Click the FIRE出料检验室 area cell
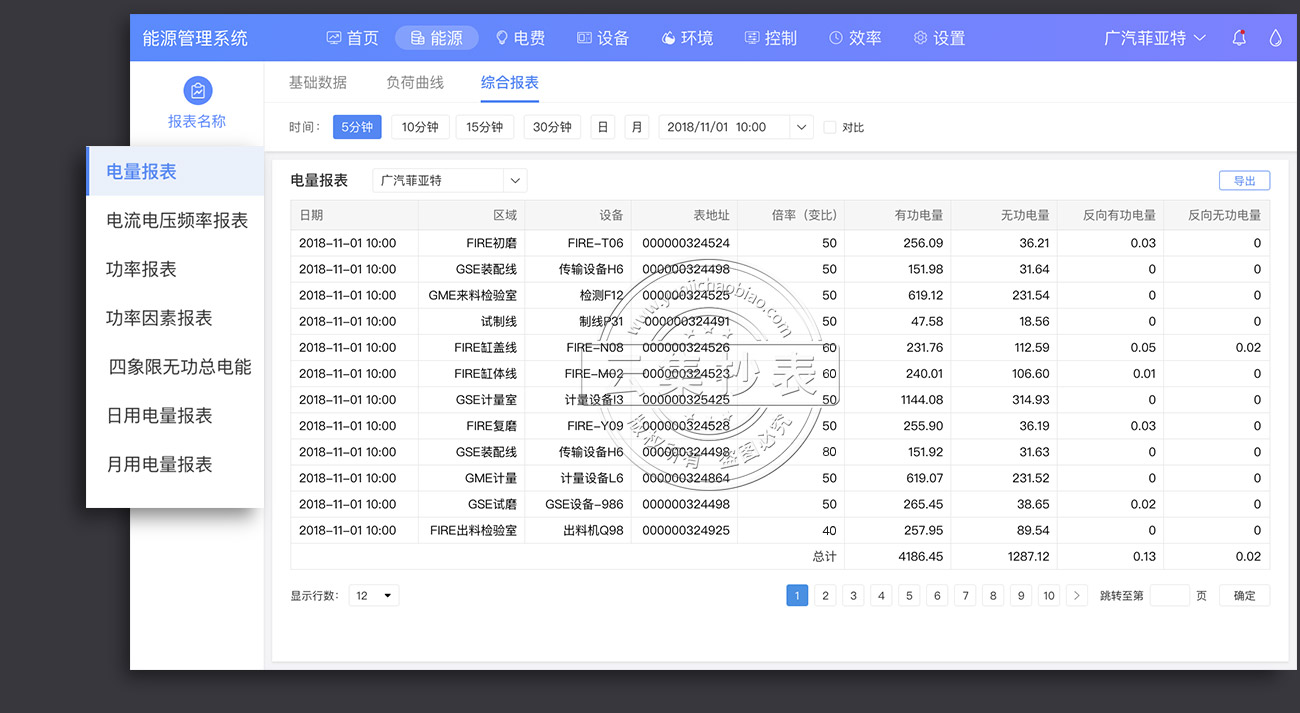Image resolution: width=1300 pixels, height=713 pixels. [473, 530]
